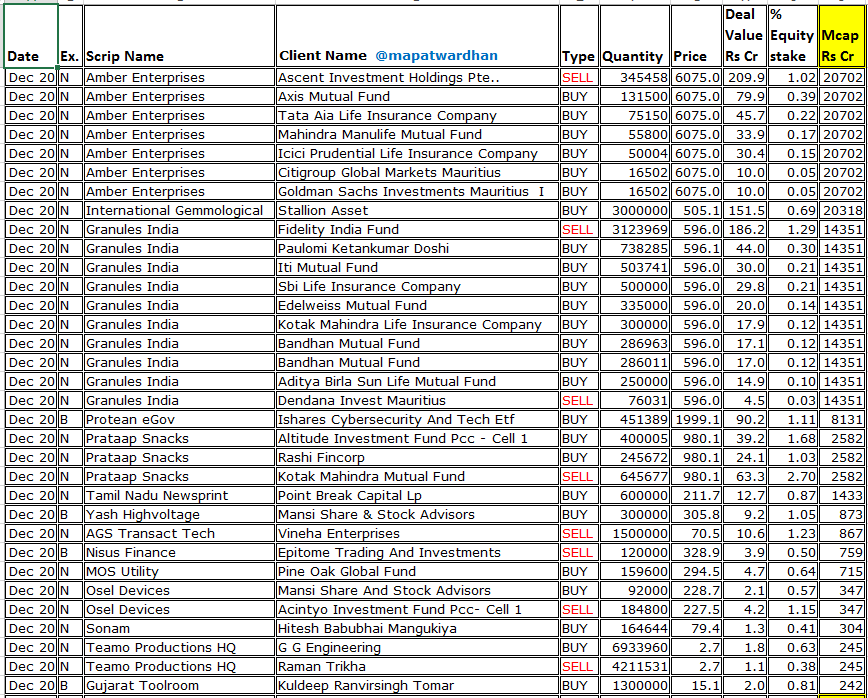Select Kotak Mahindra Life Insurance Company cell
The image size is (868, 698).
[x=417, y=324]
